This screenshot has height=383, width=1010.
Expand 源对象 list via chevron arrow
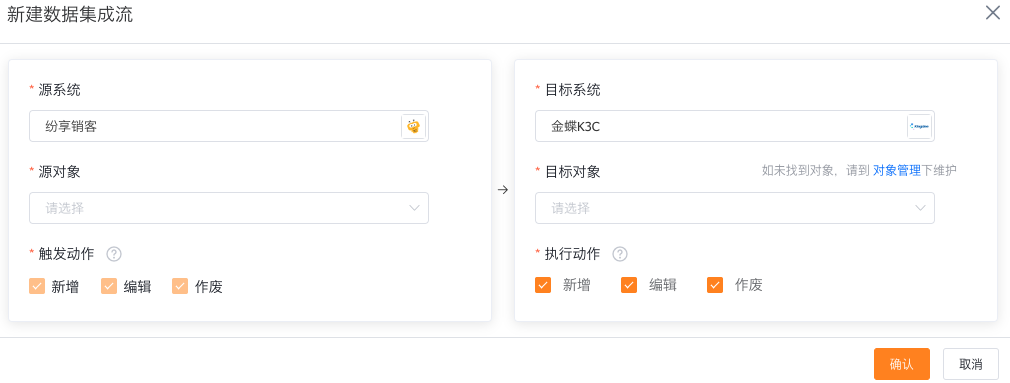tap(414, 208)
